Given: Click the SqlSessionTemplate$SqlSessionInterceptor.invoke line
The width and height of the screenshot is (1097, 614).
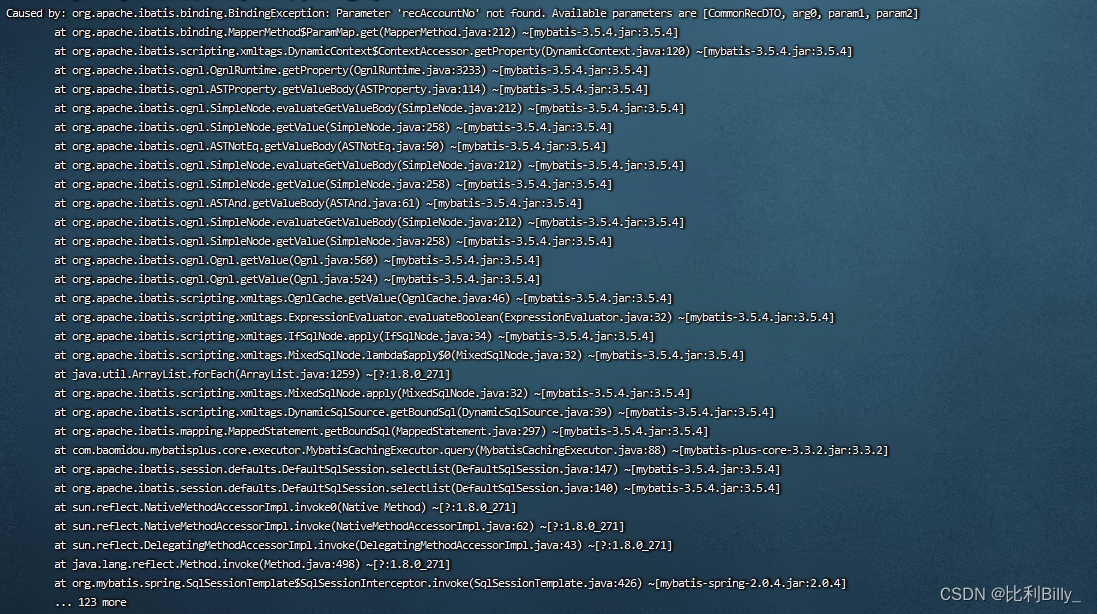Looking at the screenshot, I should (451, 583).
